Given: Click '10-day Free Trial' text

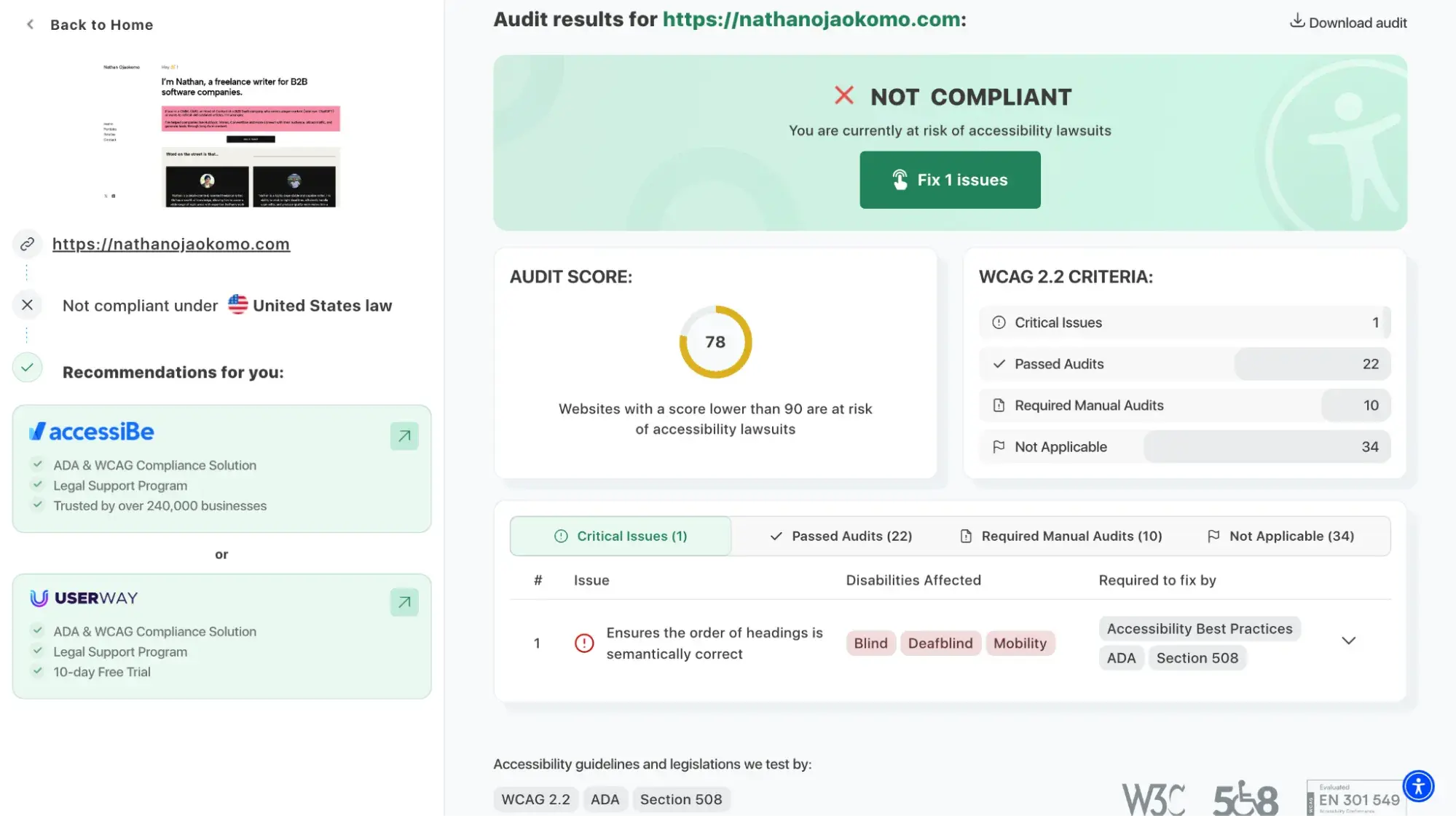Looking at the screenshot, I should coord(102,672).
